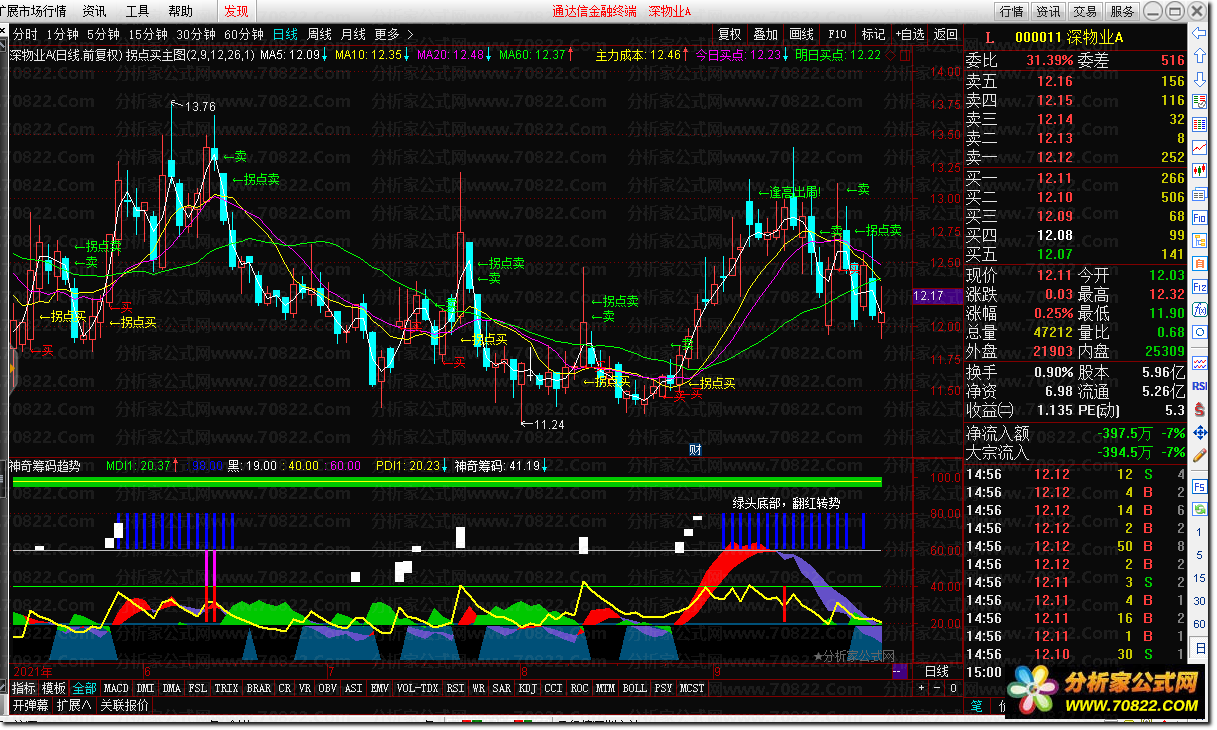Open the formula f(x) sidebar icon
This screenshot has width=1217, height=730.
[1199, 309]
